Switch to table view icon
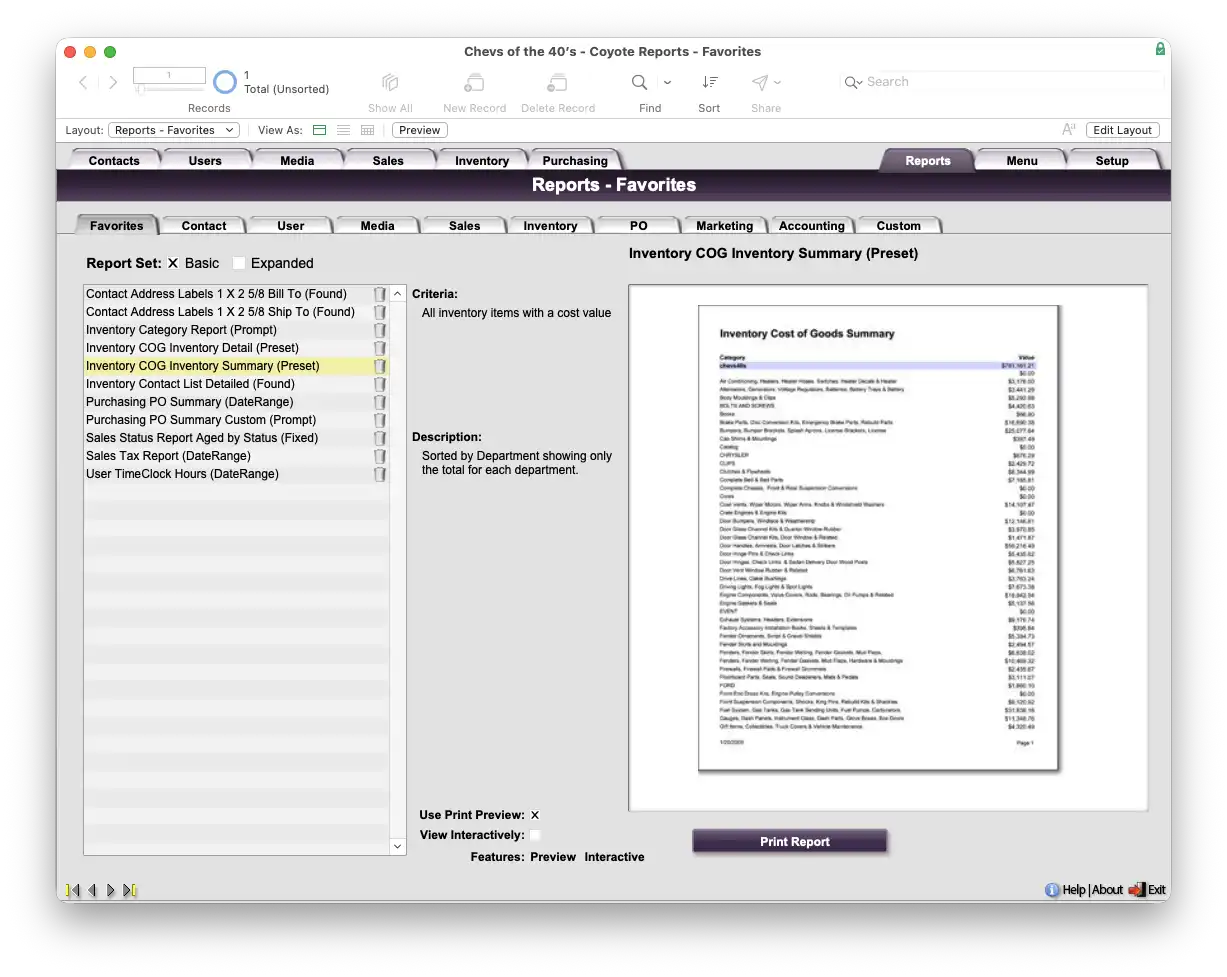This screenshot has height=977, width=1227. coord(368,130)
